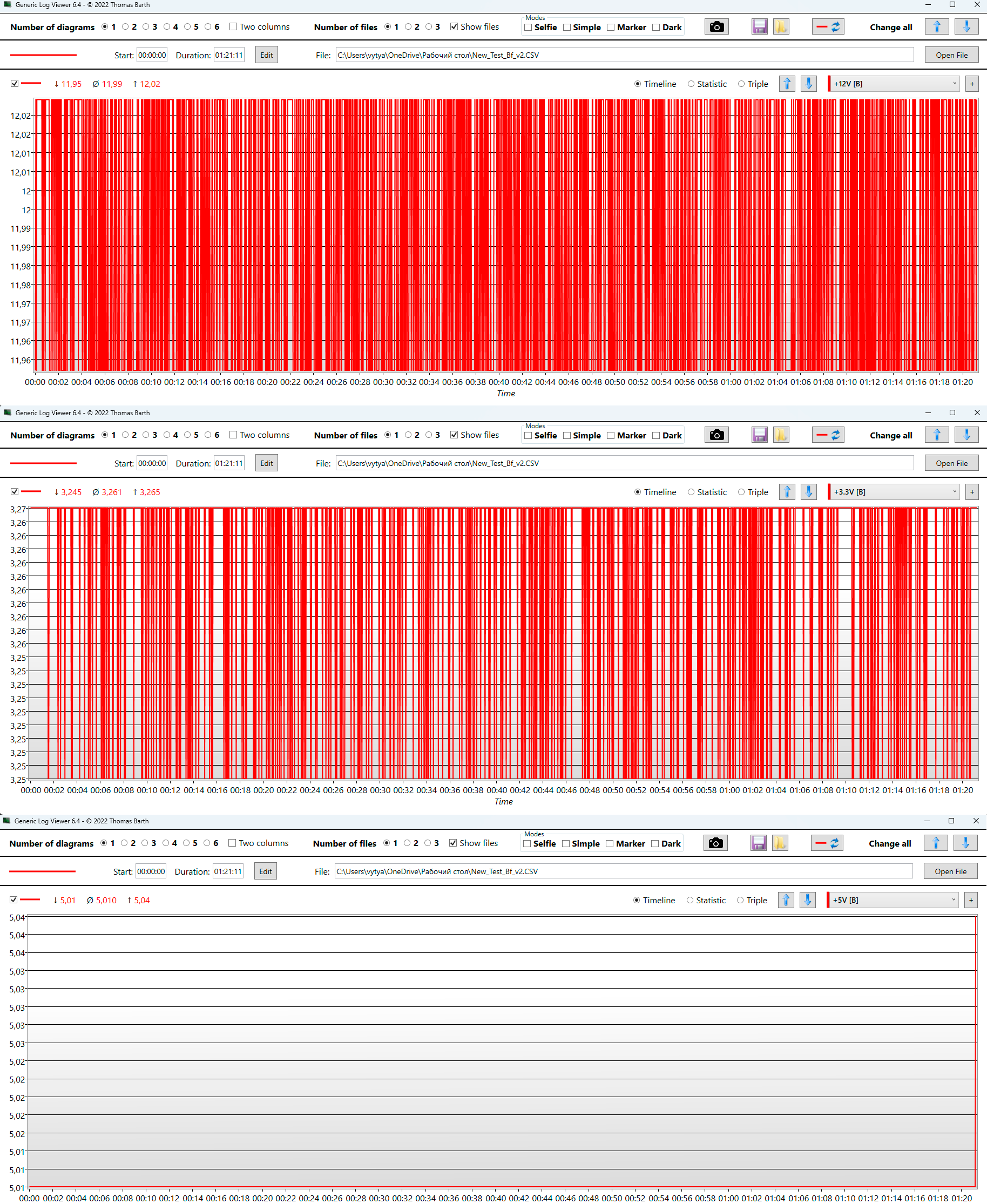
Task: Open the folder icon in the +12V window
Action: [781, 26]
